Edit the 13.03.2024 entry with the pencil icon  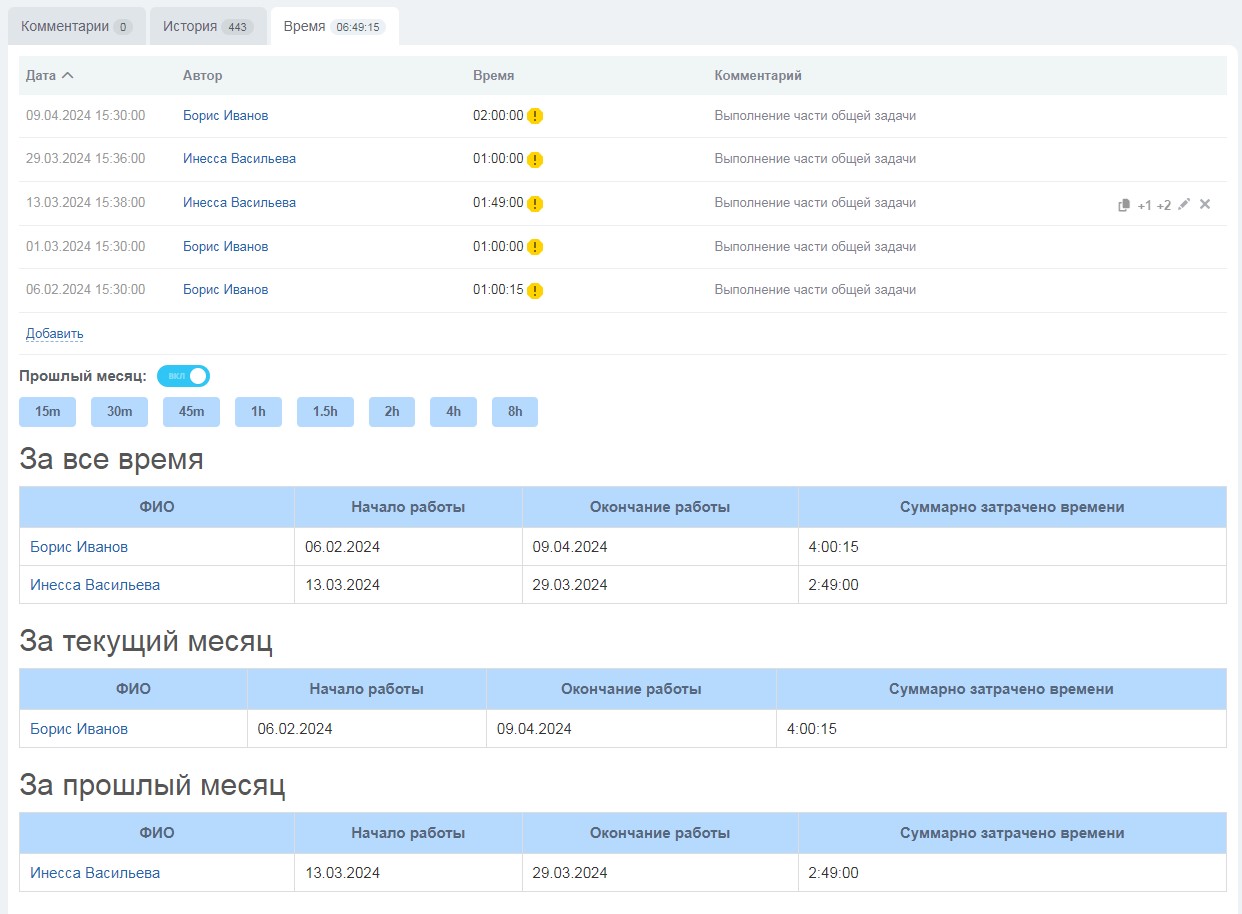(x=1184, y=204)
